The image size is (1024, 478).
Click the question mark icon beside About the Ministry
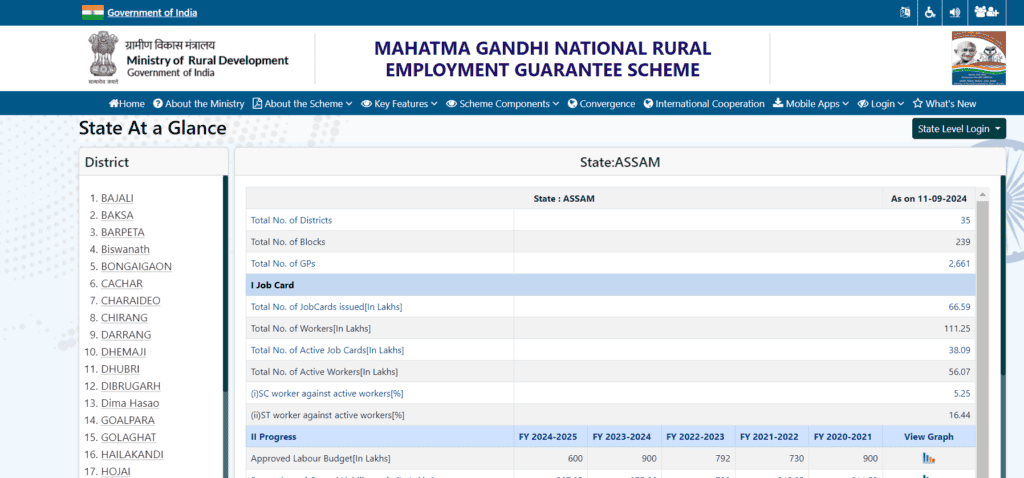(157, 104)
